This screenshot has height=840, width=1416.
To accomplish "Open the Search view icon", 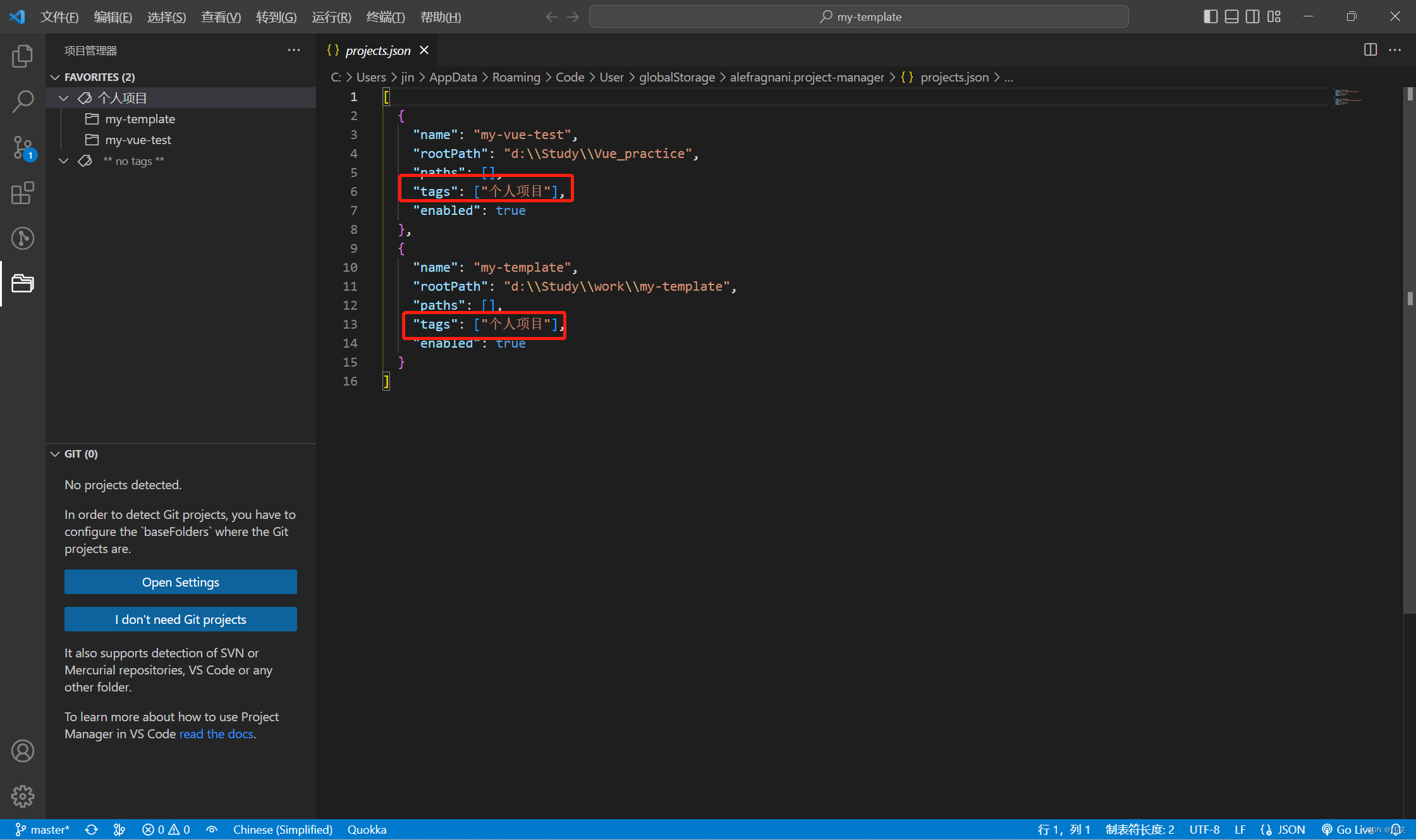I will coord(23,101).
